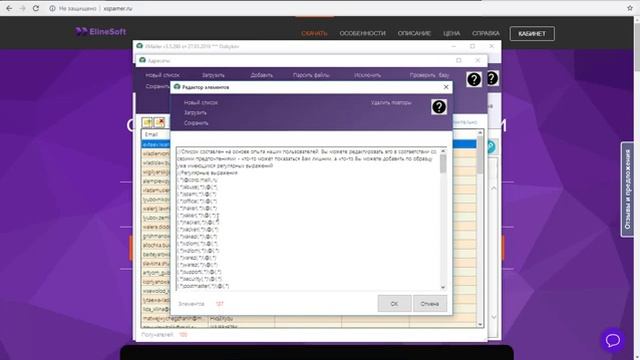Click the add-record icon above the Email column
Viewport: 640px width, 360px height.
click(147, 122)
